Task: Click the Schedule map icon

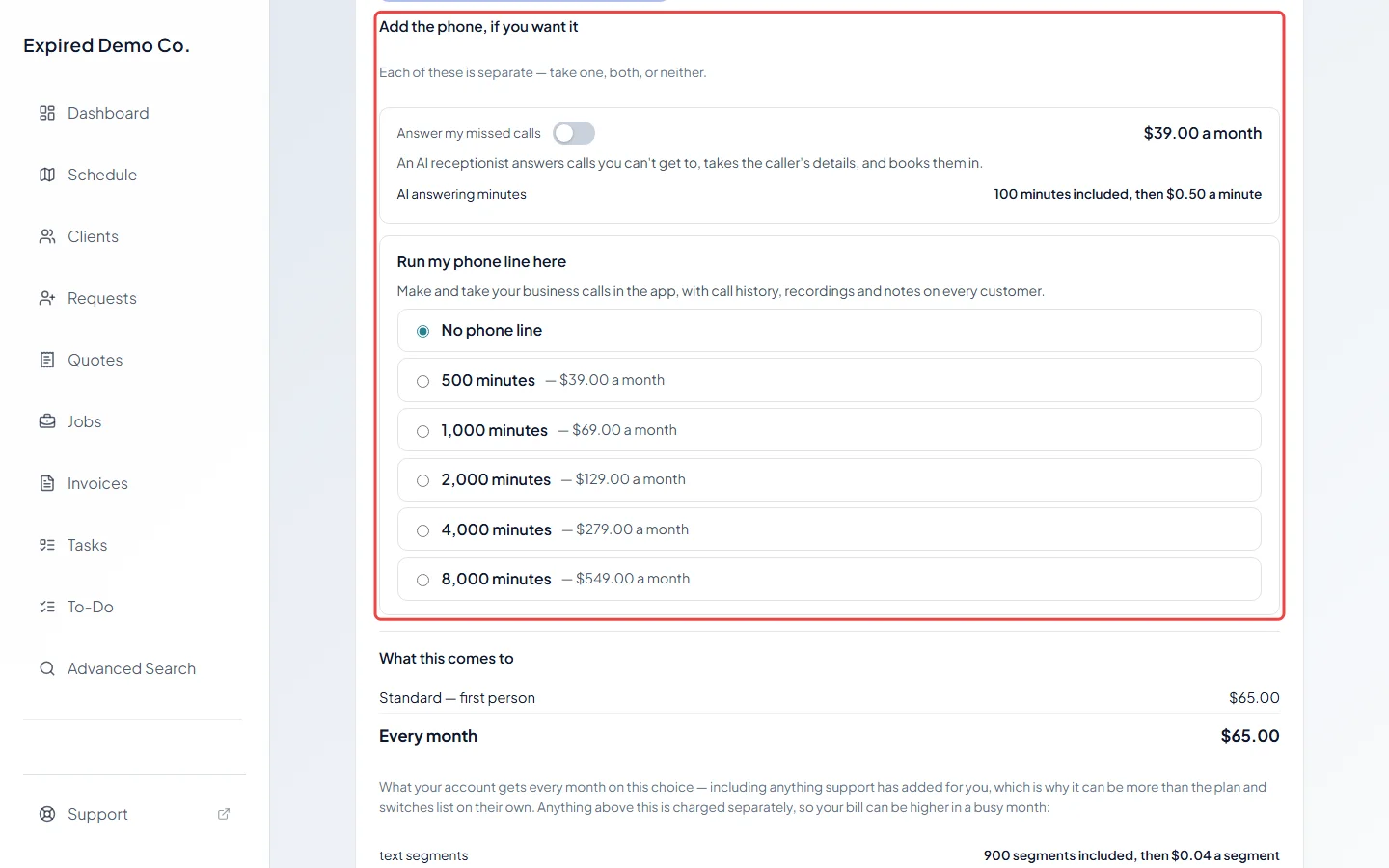Action: pos(47,175)
